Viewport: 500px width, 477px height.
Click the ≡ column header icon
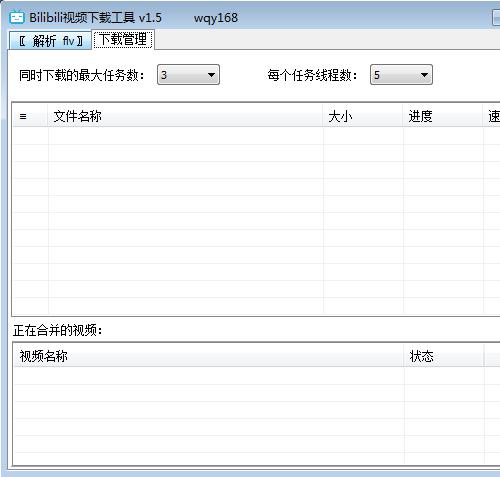(23, 116)
